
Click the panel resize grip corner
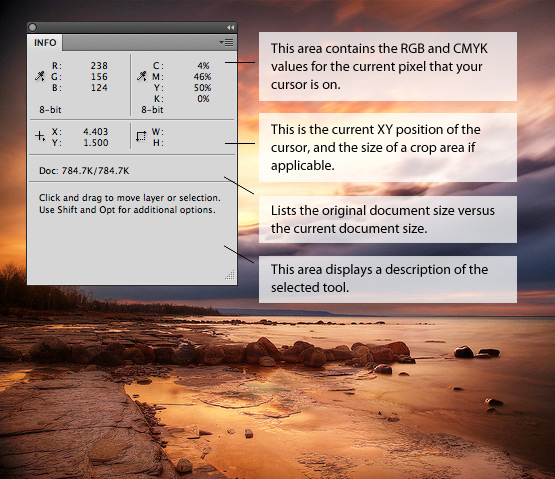(230, 275)
